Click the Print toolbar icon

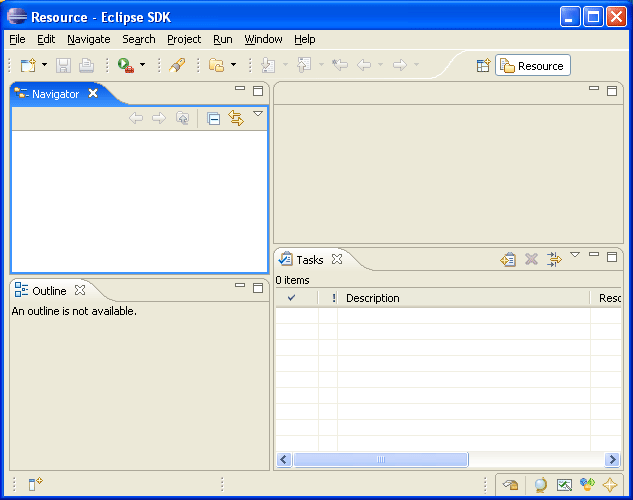[86, 65]
